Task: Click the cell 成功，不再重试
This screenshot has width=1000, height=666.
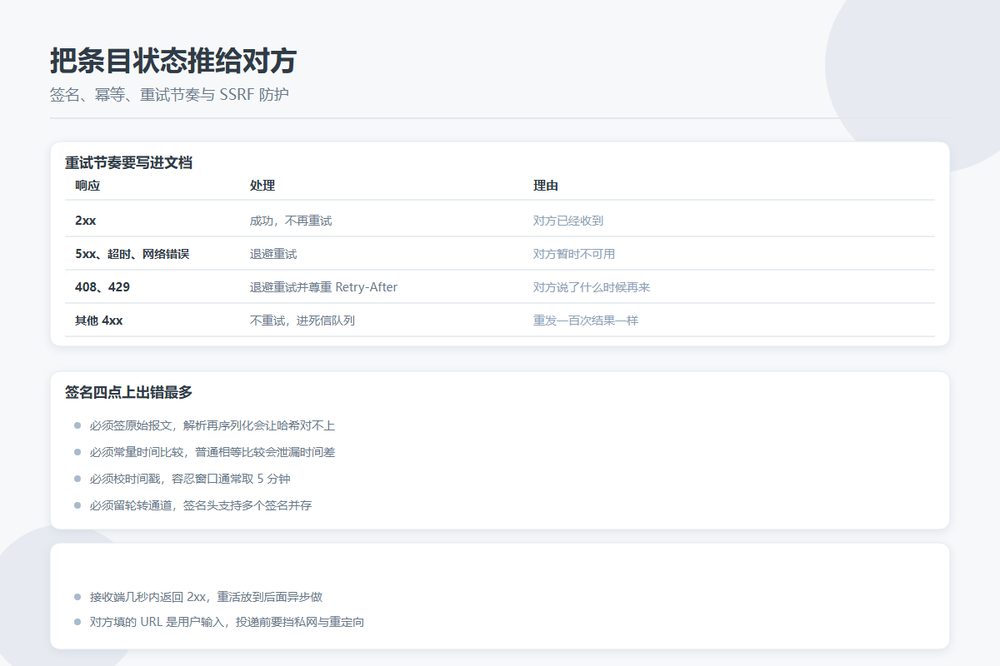Action: click(x=291, y=221)
